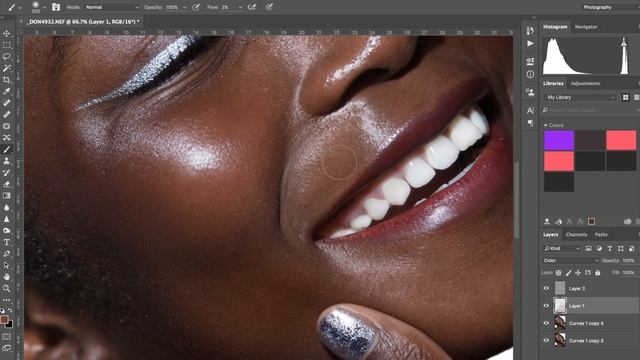Switch to the Channels tab

click(x=576, y=235)
